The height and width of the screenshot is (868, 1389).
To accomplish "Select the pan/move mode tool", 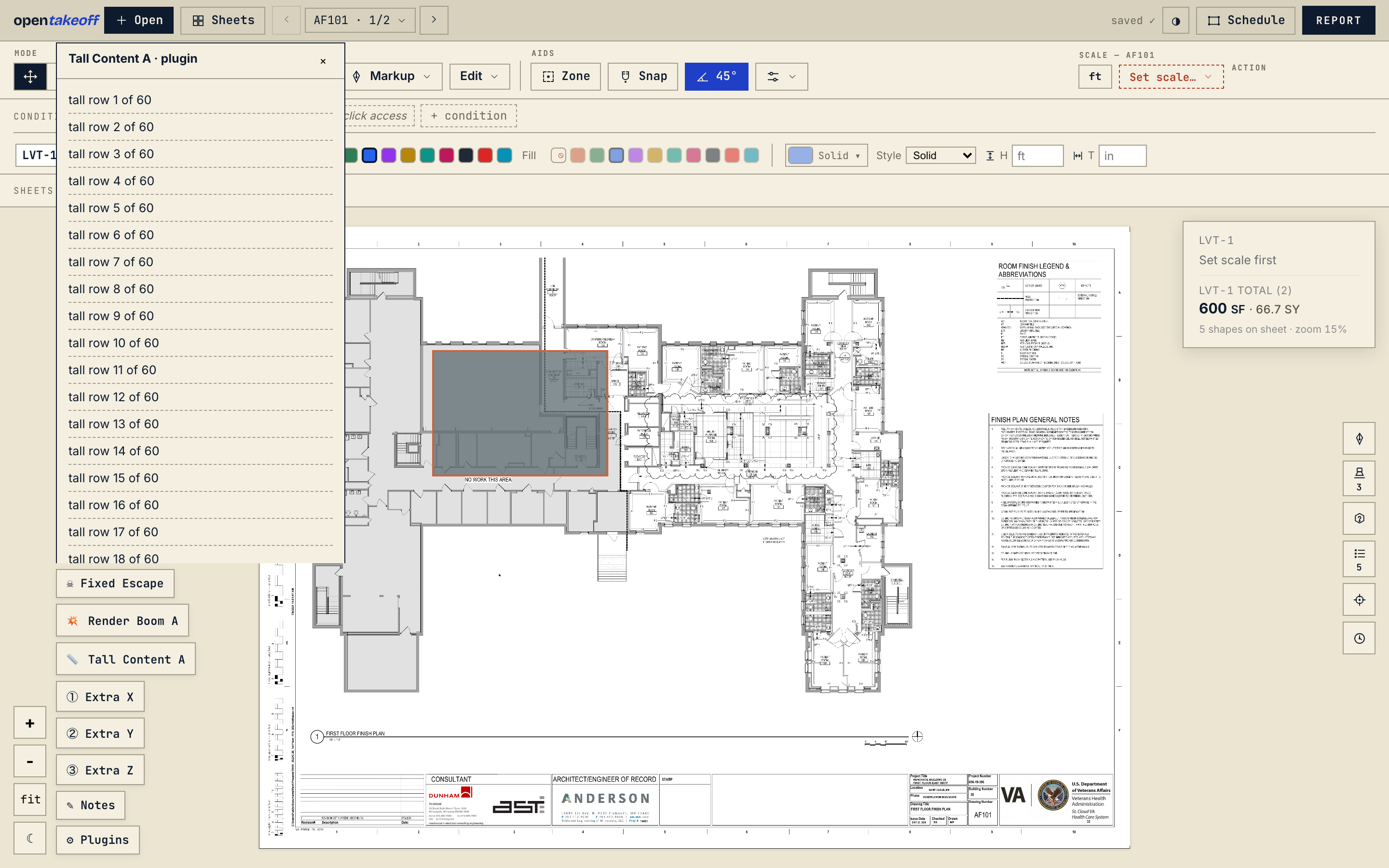I will (x=30, y=76).
